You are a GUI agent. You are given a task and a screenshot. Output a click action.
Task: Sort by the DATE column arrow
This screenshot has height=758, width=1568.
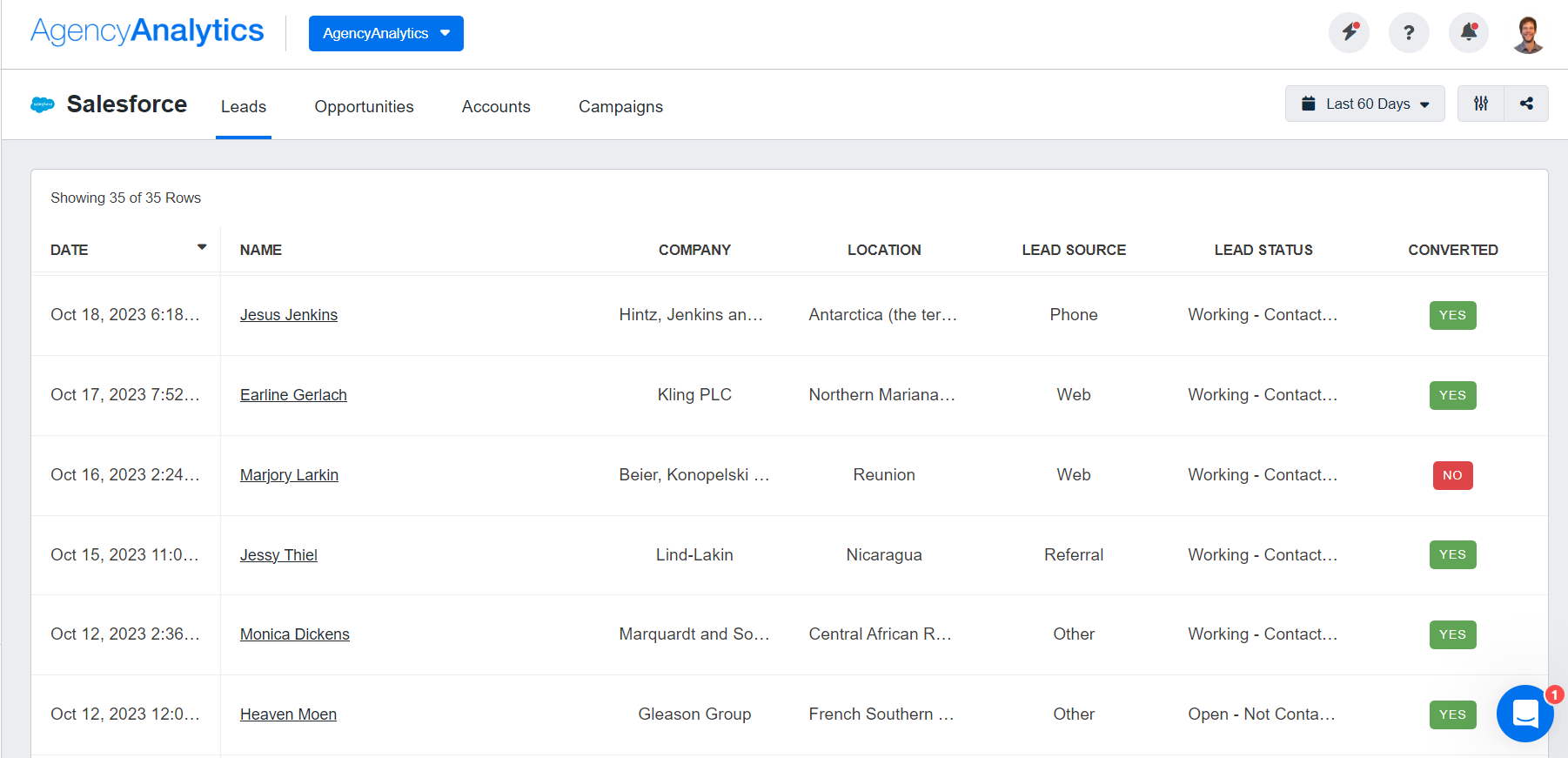pyautogui.click(x=202, y=248)
